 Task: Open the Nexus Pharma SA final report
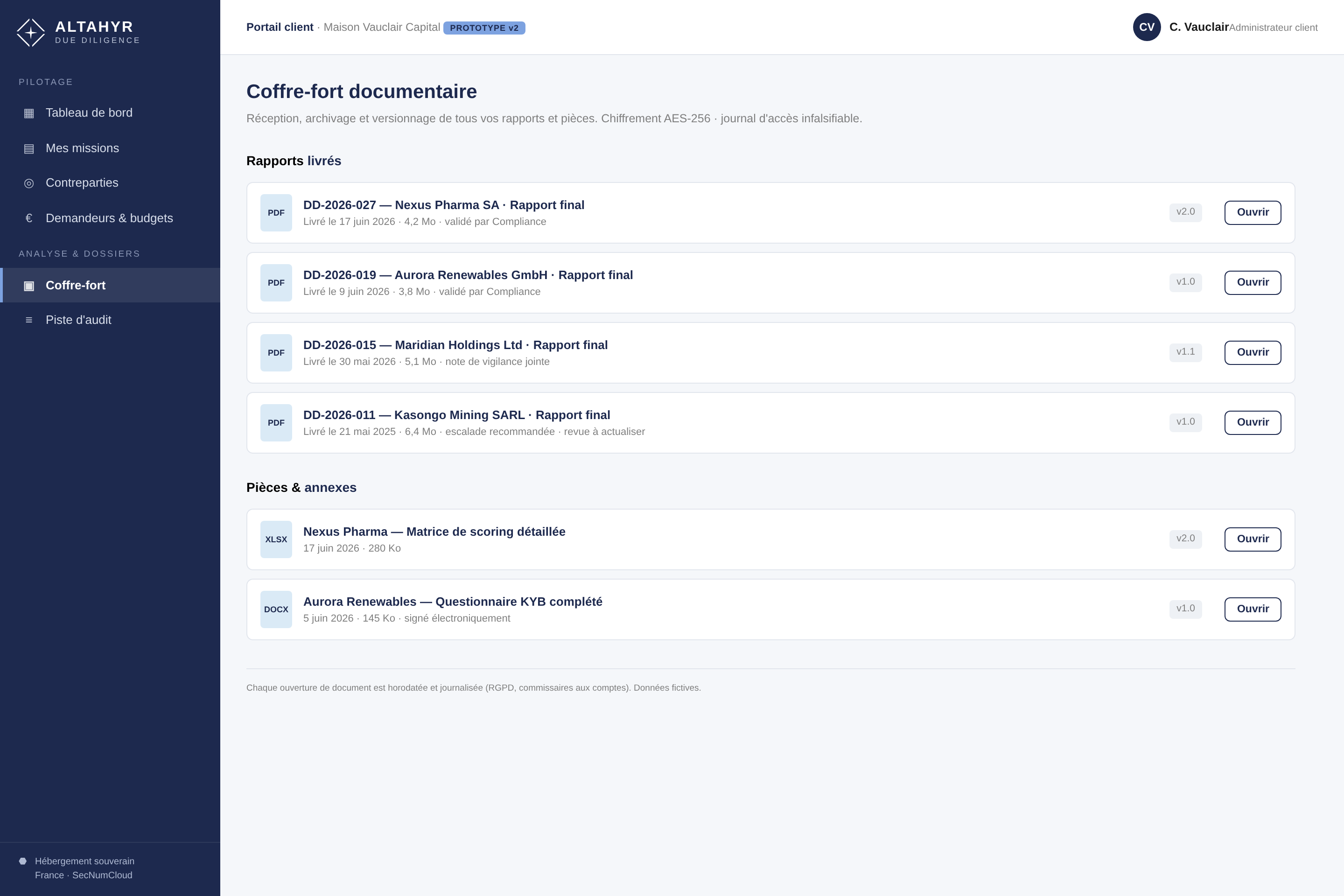coord(1253,213)
